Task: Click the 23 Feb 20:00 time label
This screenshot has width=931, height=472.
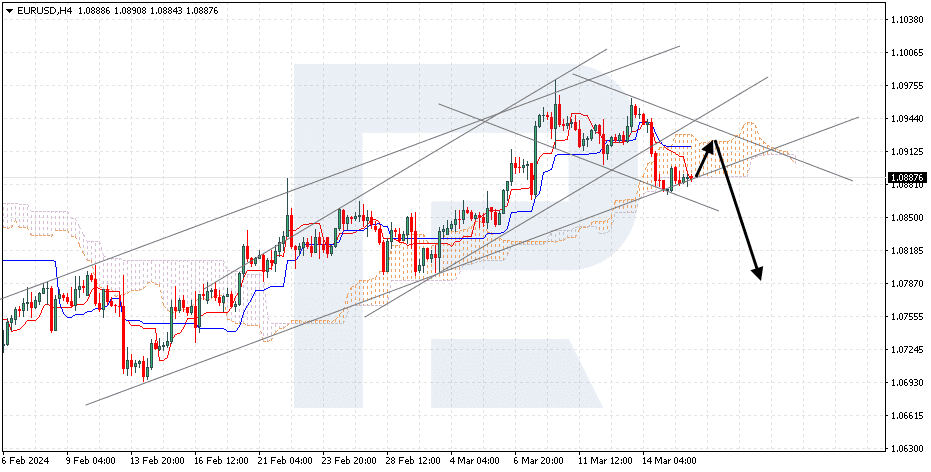Action: (349, 461)
